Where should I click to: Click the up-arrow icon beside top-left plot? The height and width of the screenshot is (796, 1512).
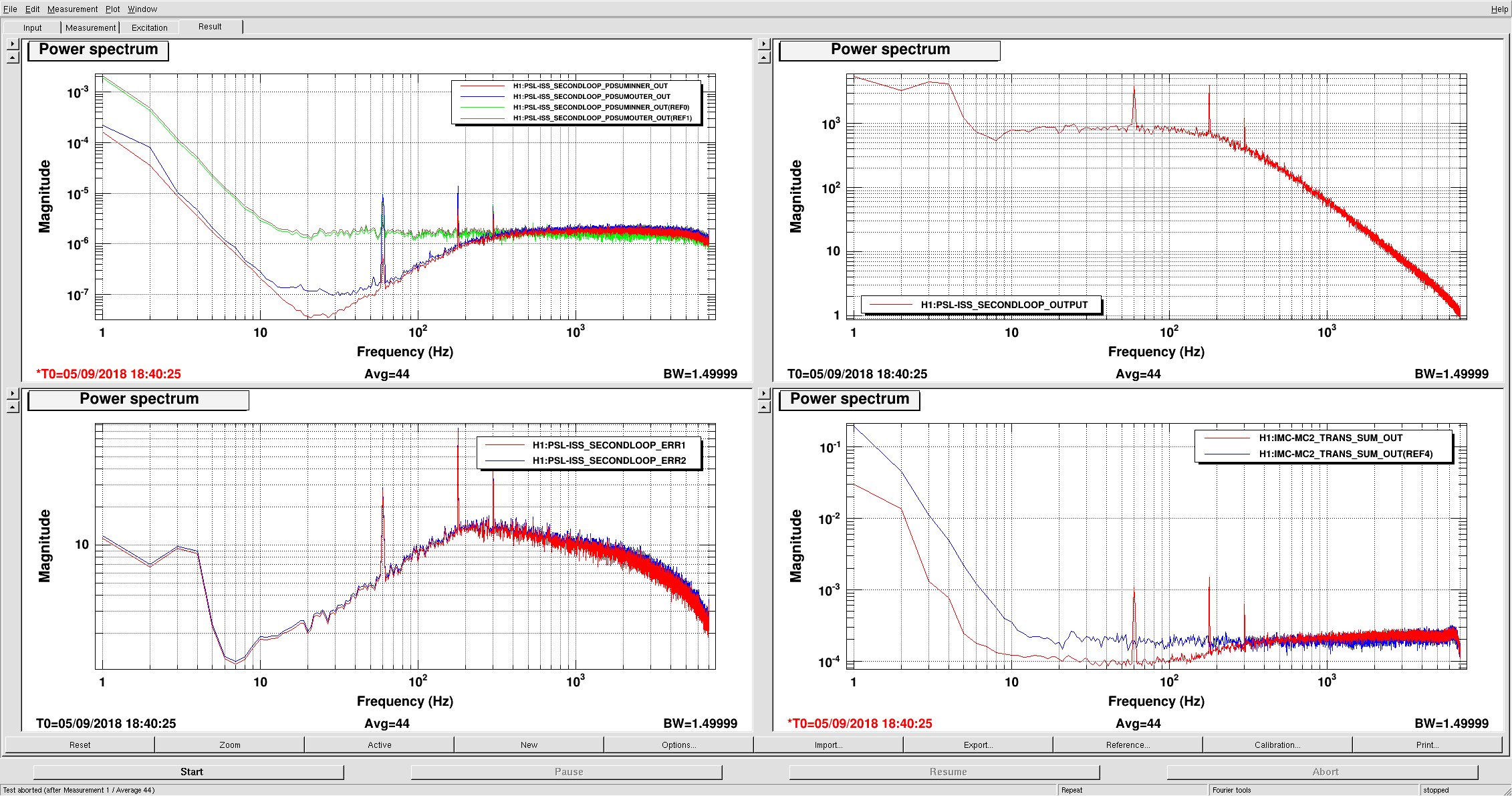[x=13, y=58]
